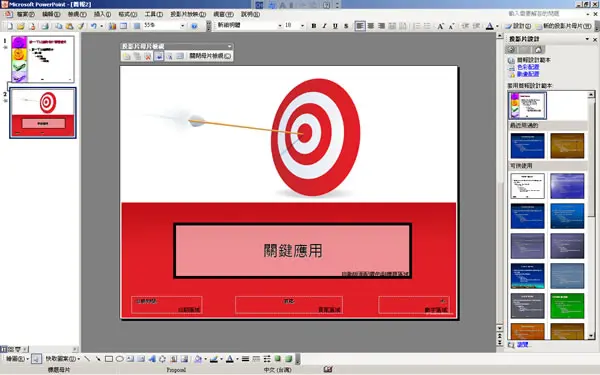Toggle text Shadow formatting
The image size is (600, 375).
click(346, 26)
